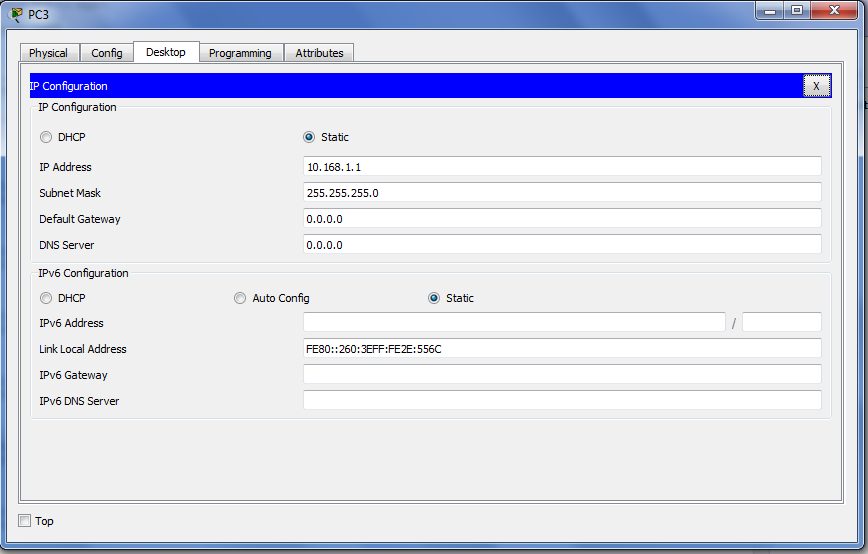This screenshot has width=868, height=554.
Task: Choose the IPv6 Static radio button
Action: click(x=434, y=298)
